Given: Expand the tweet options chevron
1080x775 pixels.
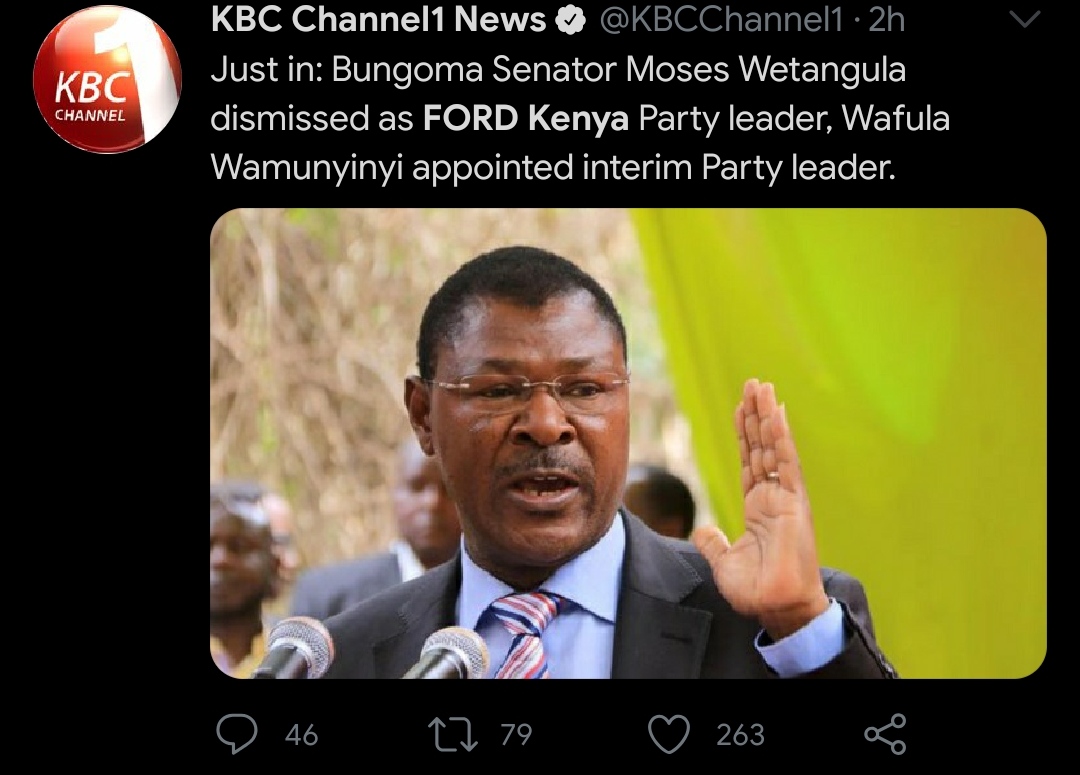Looking at the screenshot, I should [1024, 19].
